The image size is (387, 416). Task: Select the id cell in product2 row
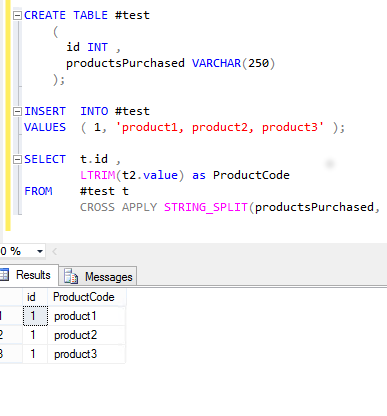click(x=35, y=335)
